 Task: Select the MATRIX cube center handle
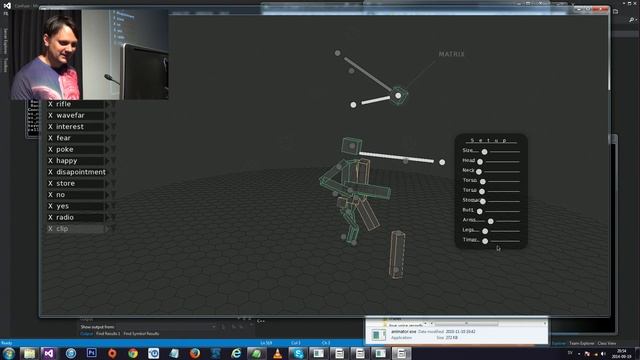click(398, 96)
